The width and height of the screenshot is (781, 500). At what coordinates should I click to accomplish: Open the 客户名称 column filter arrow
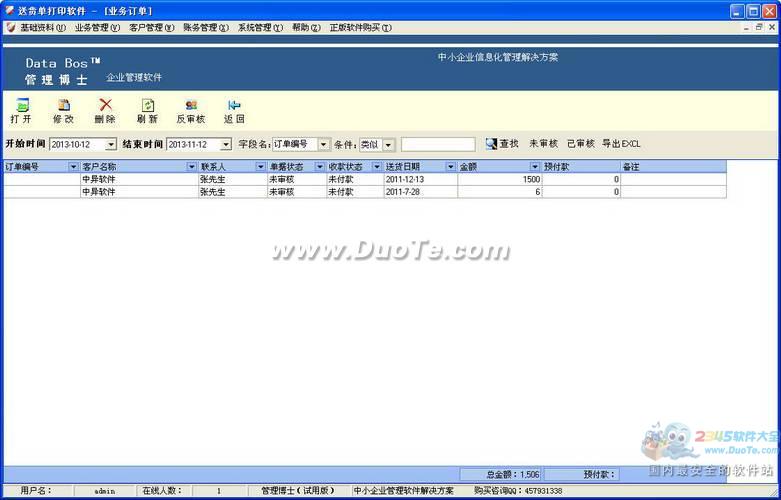tap(191, 167)
